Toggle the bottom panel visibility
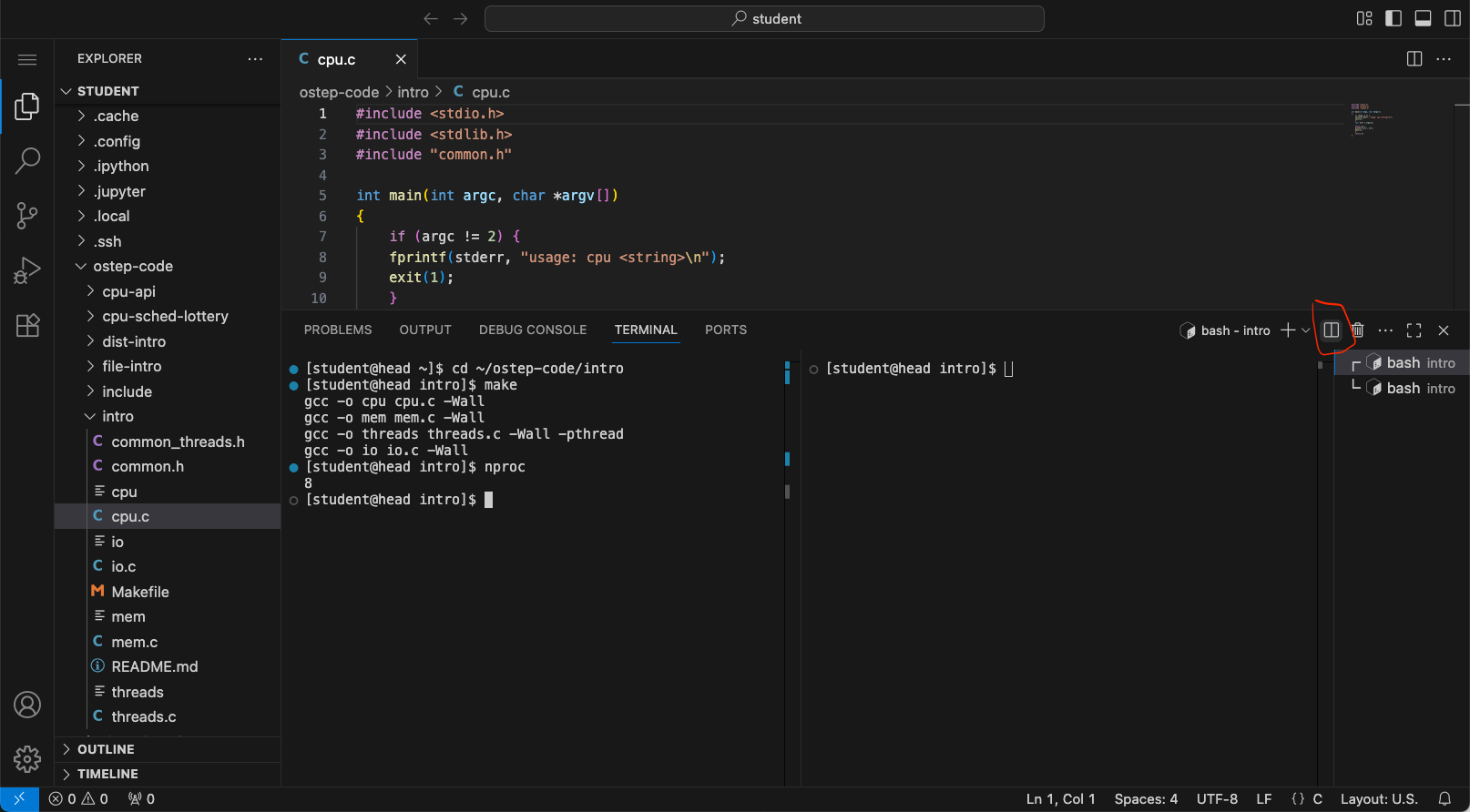This screenshot has height=812, width=1470. [x=1423, y=18]
